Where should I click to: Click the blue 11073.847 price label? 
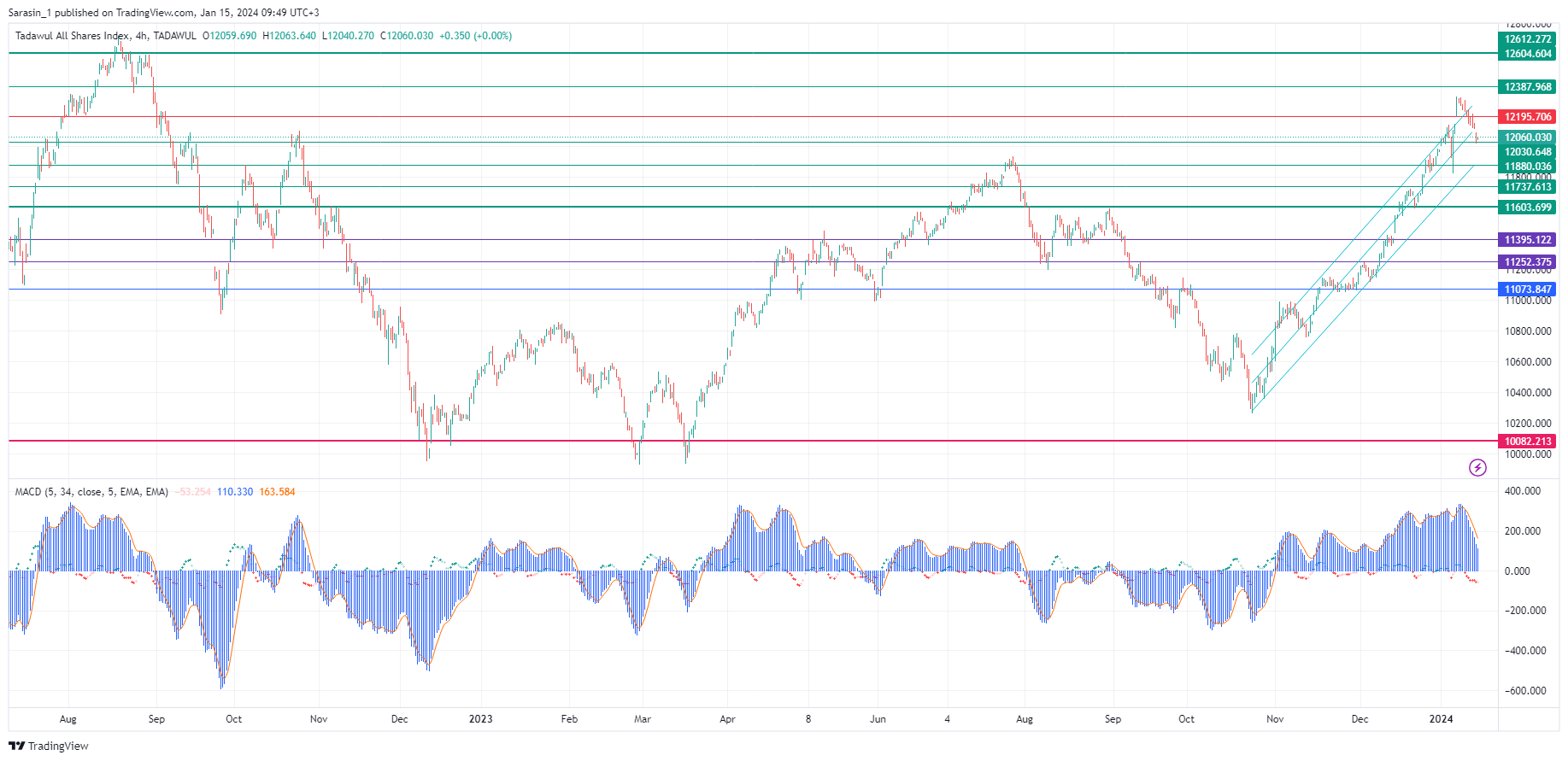pyautogui.click(x=1528, y=290)
